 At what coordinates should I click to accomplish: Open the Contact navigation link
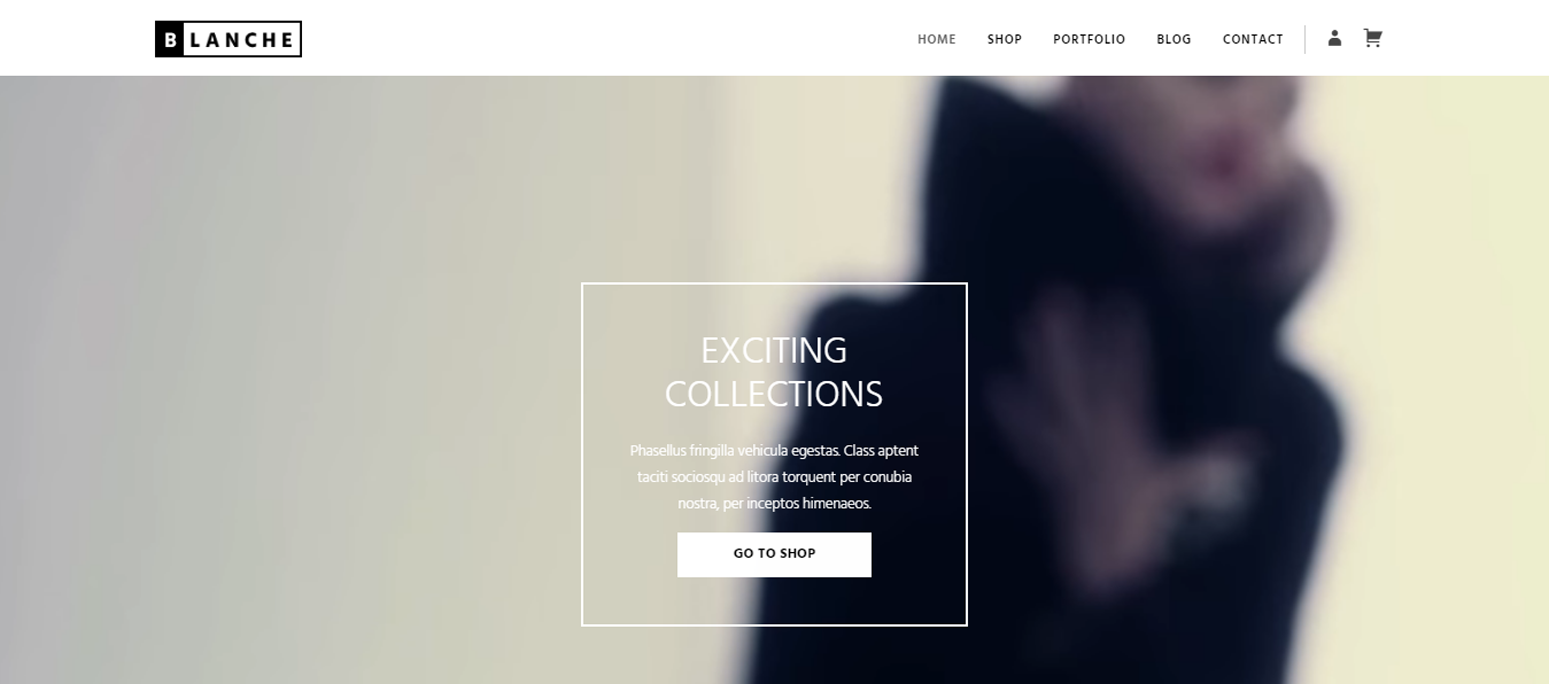[x=1253, y=39]
